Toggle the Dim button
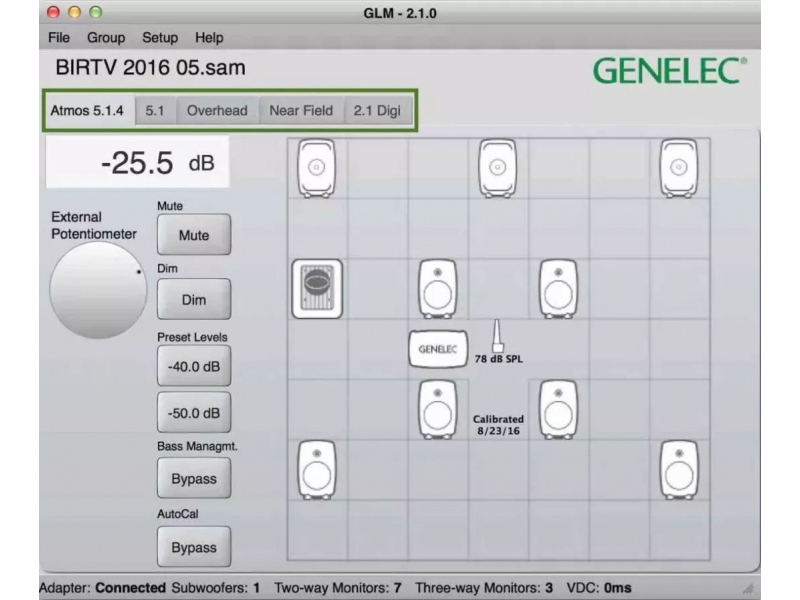 click(x=194, y=299)
